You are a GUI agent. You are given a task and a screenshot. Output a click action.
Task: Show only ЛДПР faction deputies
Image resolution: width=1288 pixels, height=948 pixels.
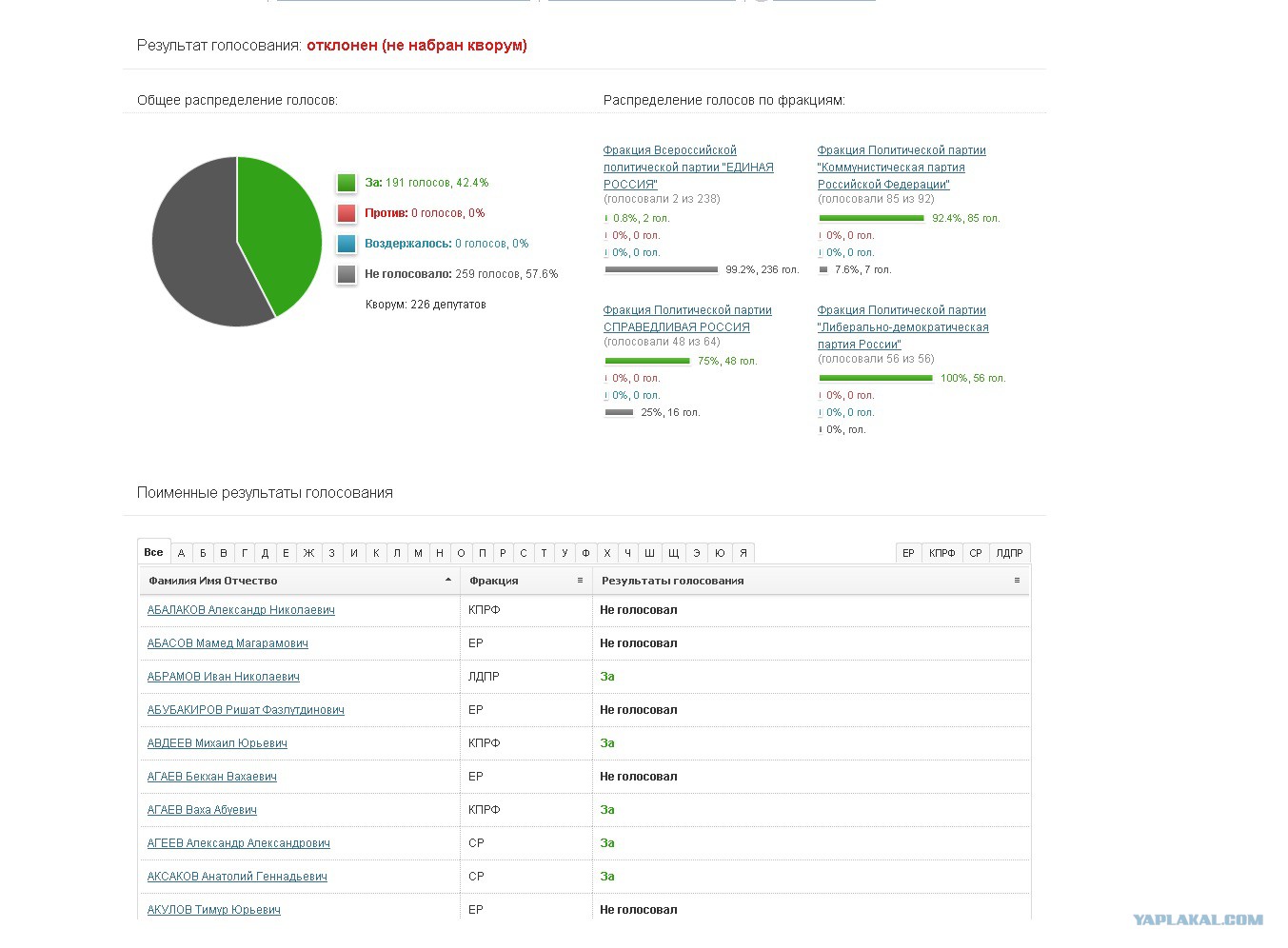coord(1009,553)
